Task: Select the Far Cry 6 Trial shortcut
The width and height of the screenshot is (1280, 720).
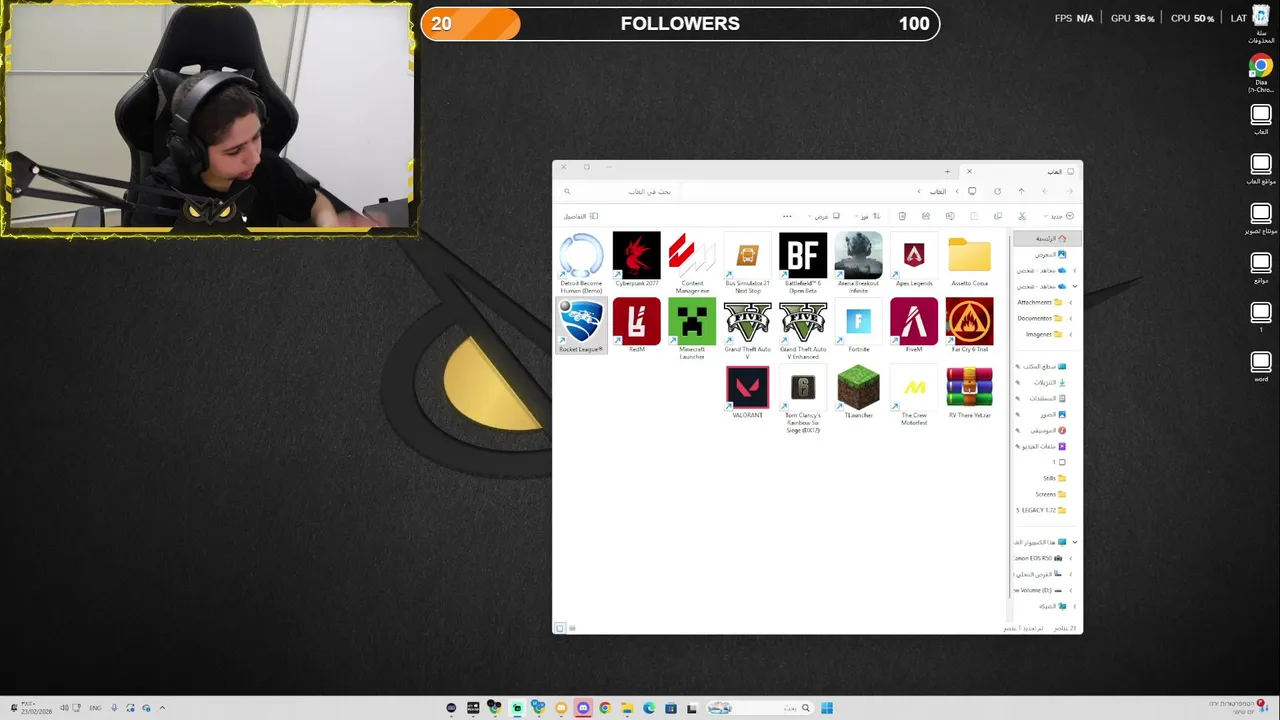Action: click(x=969, y=325)
